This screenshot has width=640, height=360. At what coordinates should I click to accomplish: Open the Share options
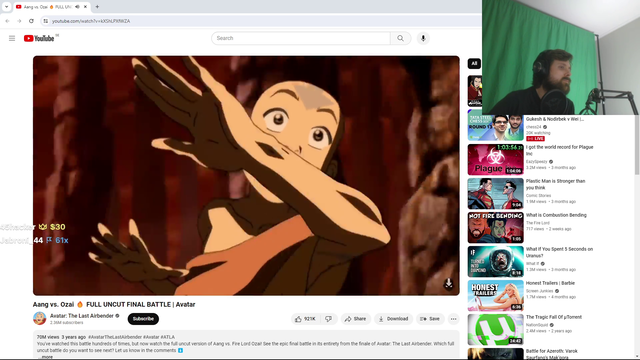pos(356,319)
